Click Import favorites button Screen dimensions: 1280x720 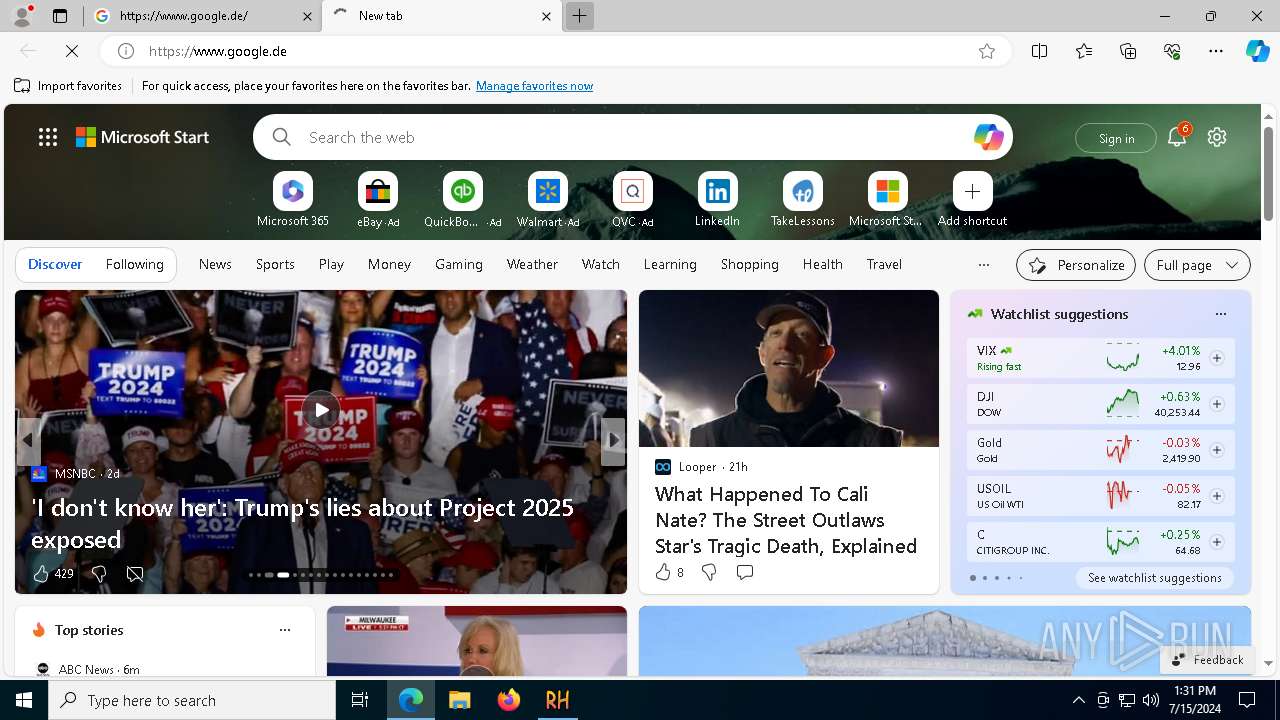(68, 86)
